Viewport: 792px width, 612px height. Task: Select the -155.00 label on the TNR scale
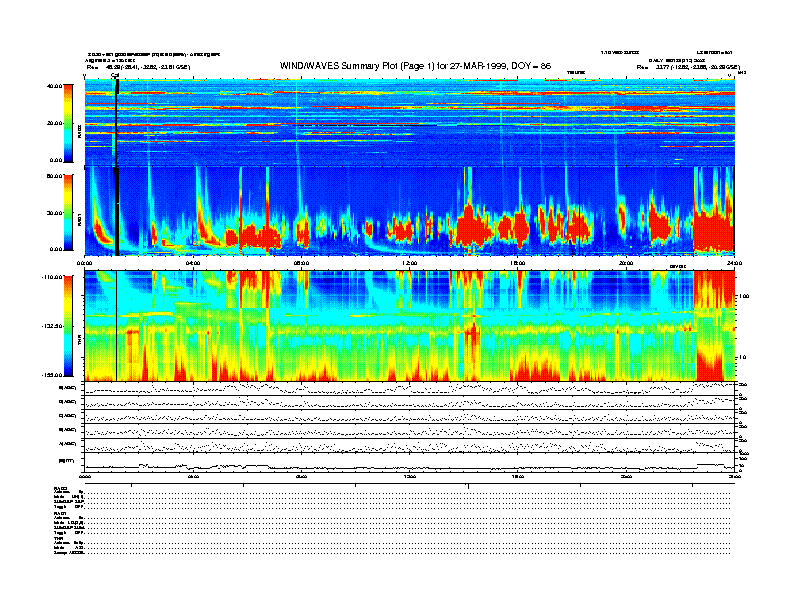[x=52, y=375]
